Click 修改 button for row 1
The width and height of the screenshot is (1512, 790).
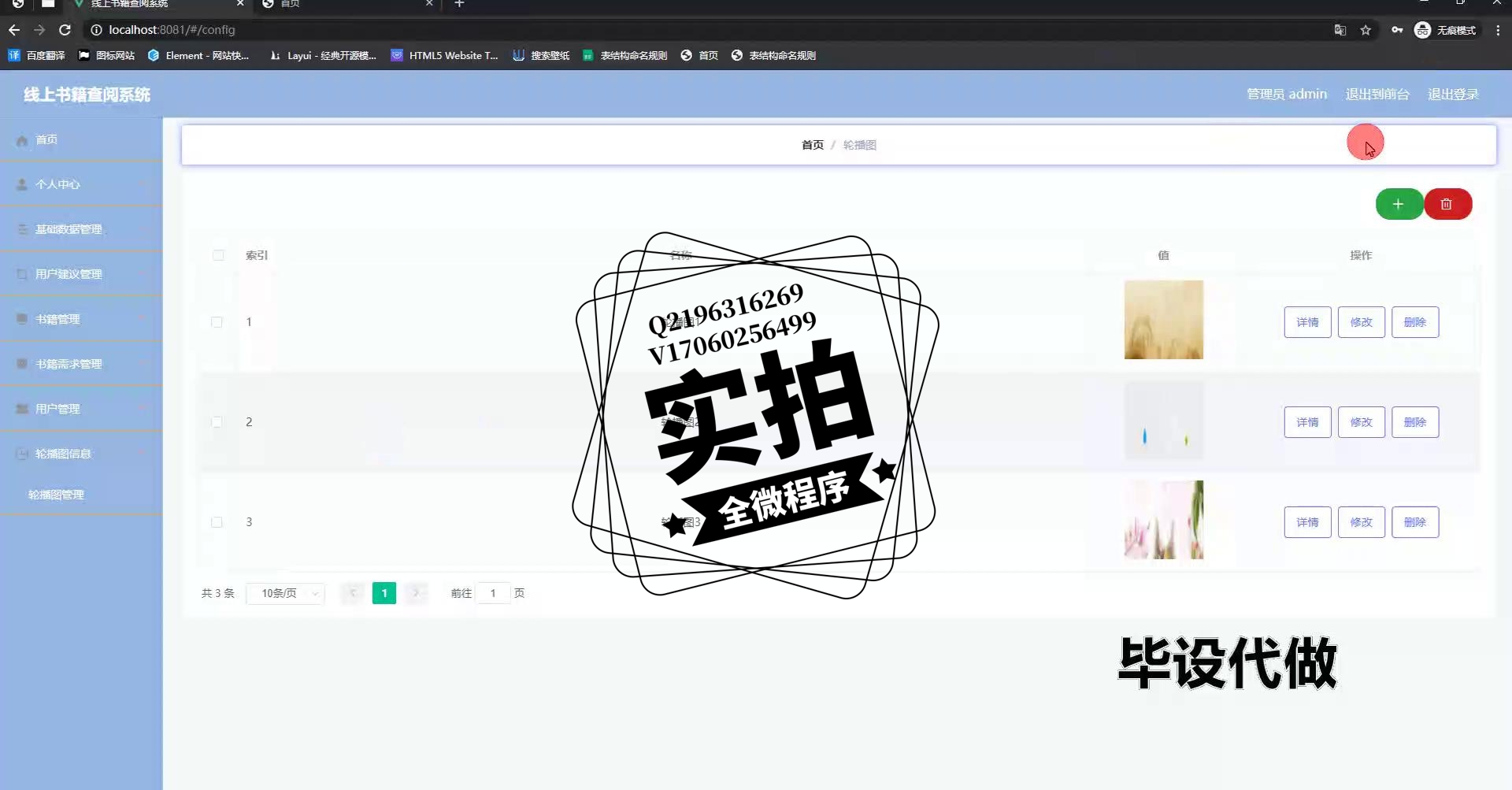(x=1361, y=322)
